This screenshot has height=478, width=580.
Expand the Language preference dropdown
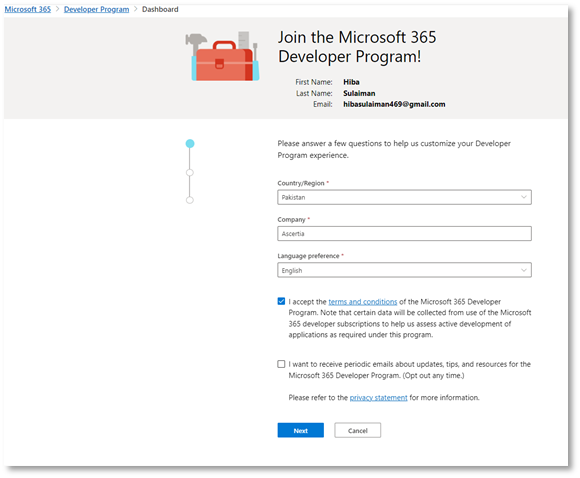pos(404,270)
